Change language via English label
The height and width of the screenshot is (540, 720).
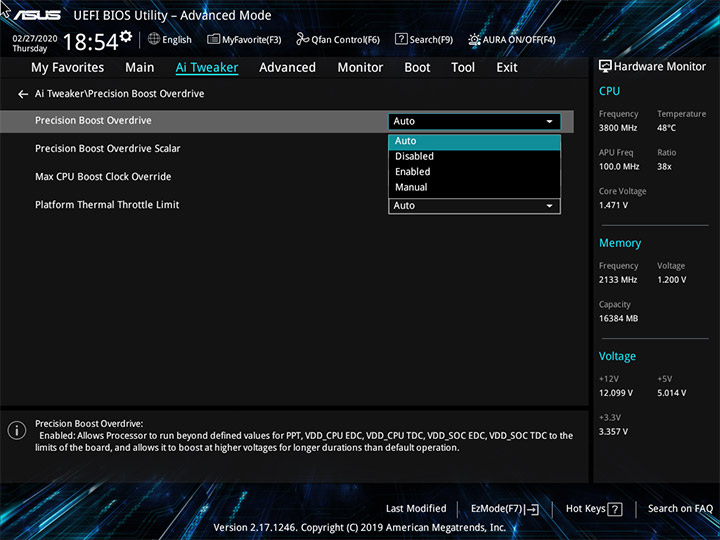177,40
